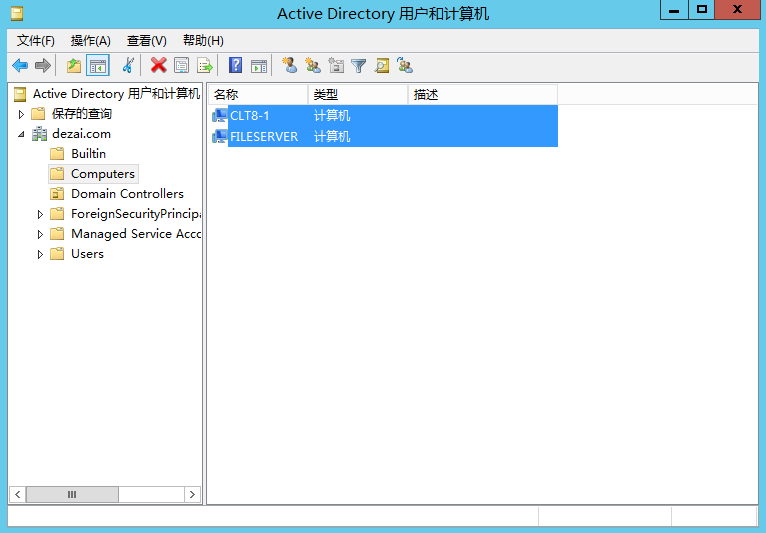This screenshot has width=766, height=533.
Task: Click the red X Delete icon
Action: [x=158, y=65]
